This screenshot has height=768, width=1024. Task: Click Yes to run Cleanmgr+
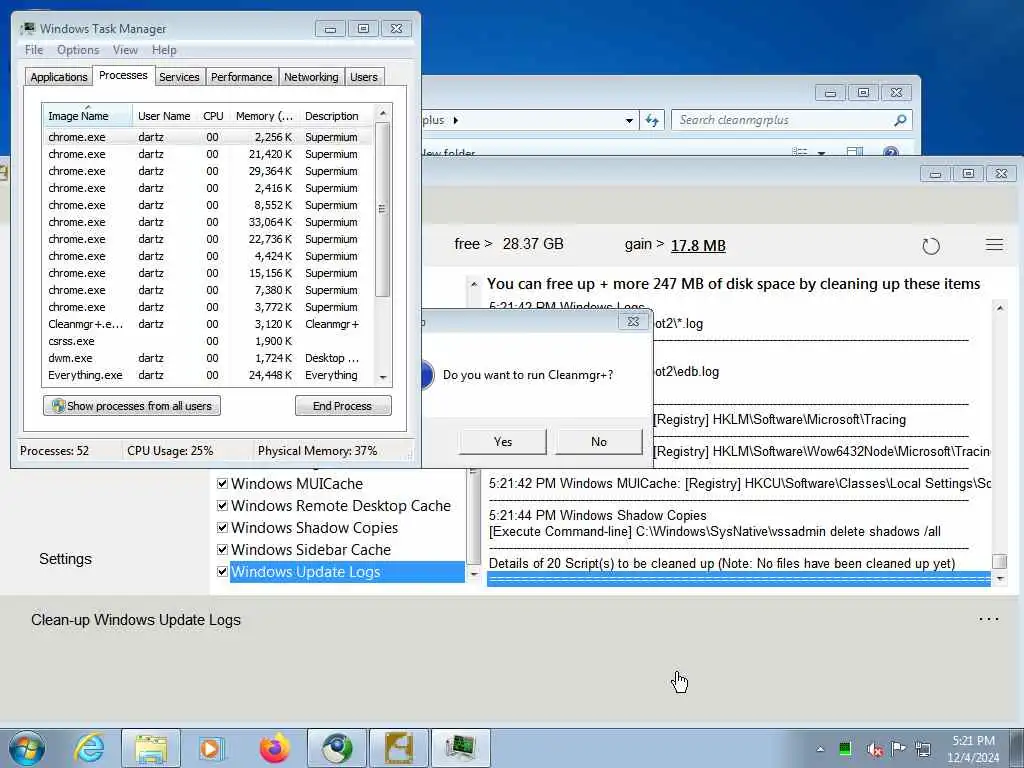coord(503,441)
